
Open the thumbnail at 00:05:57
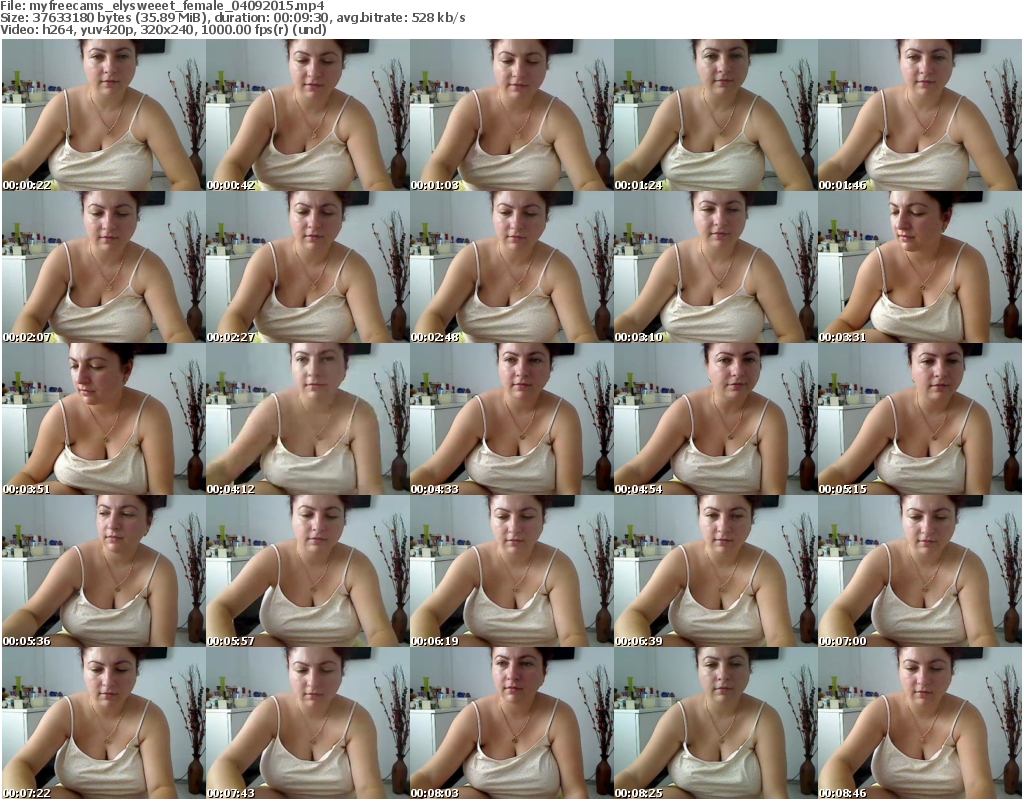[x=308, y=571]
